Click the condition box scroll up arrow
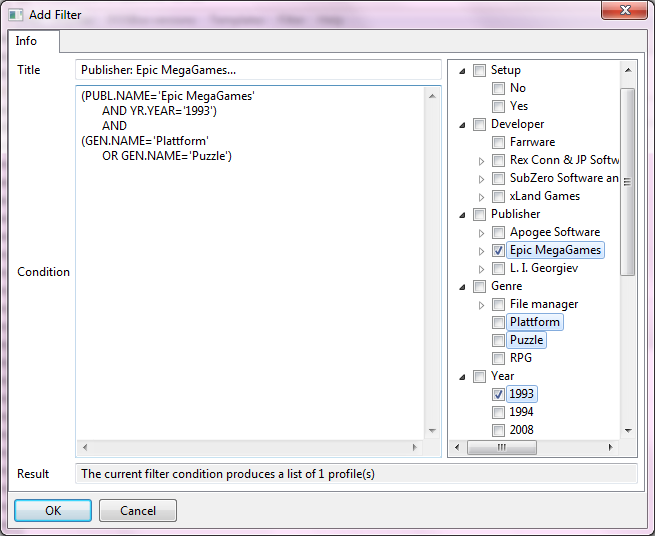This screenshot has height=536, width=655. click(x=432, y=96)
